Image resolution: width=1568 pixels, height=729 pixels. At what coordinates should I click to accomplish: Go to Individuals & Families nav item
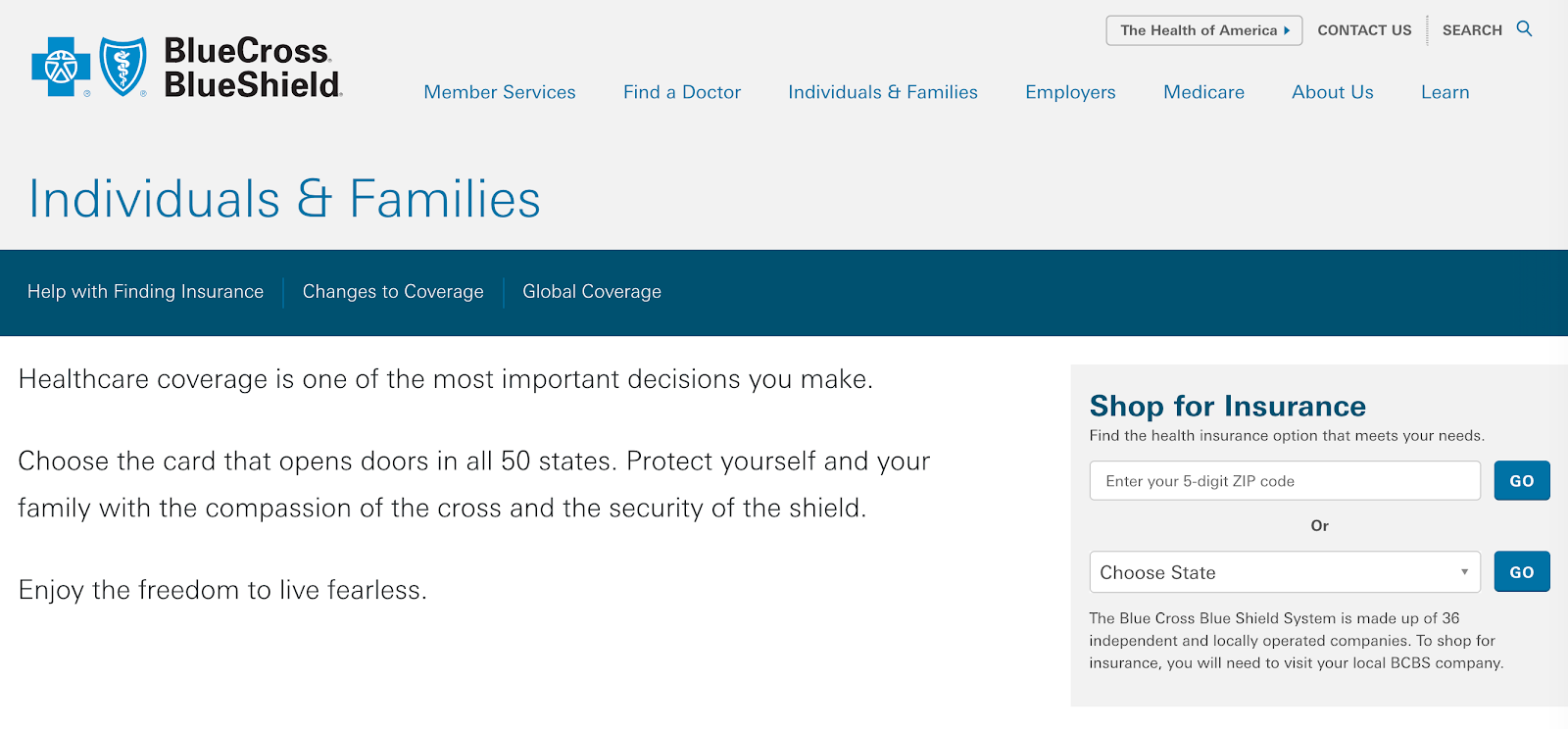(883, 92)
